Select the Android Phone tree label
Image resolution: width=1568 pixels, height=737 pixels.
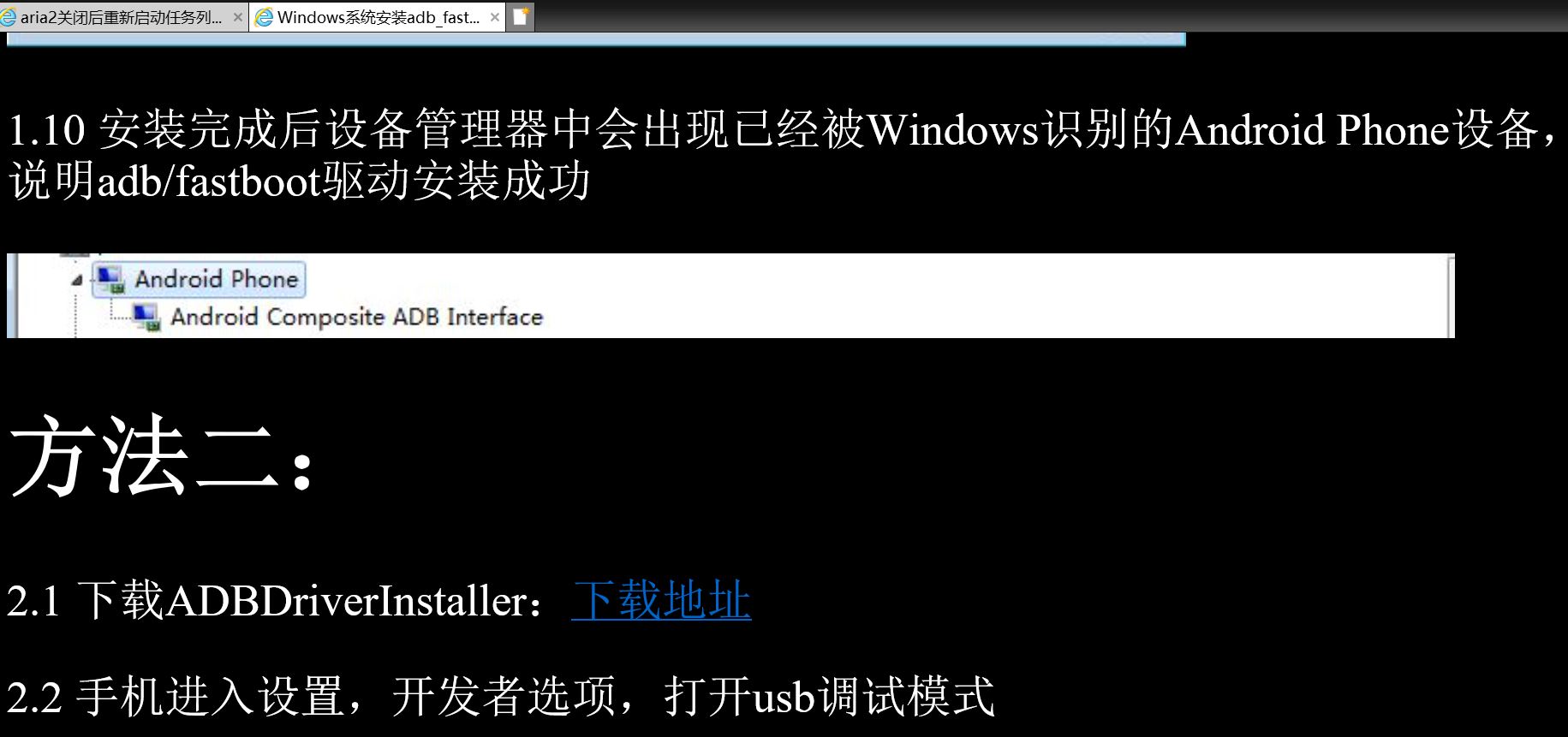216,279
